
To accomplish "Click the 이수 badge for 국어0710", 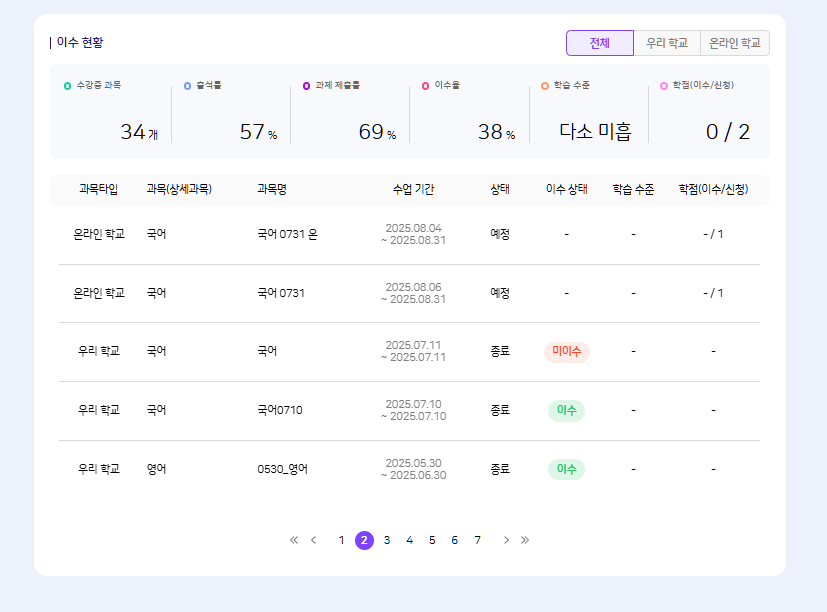I will pyautogui.click(x=566, y=410).
